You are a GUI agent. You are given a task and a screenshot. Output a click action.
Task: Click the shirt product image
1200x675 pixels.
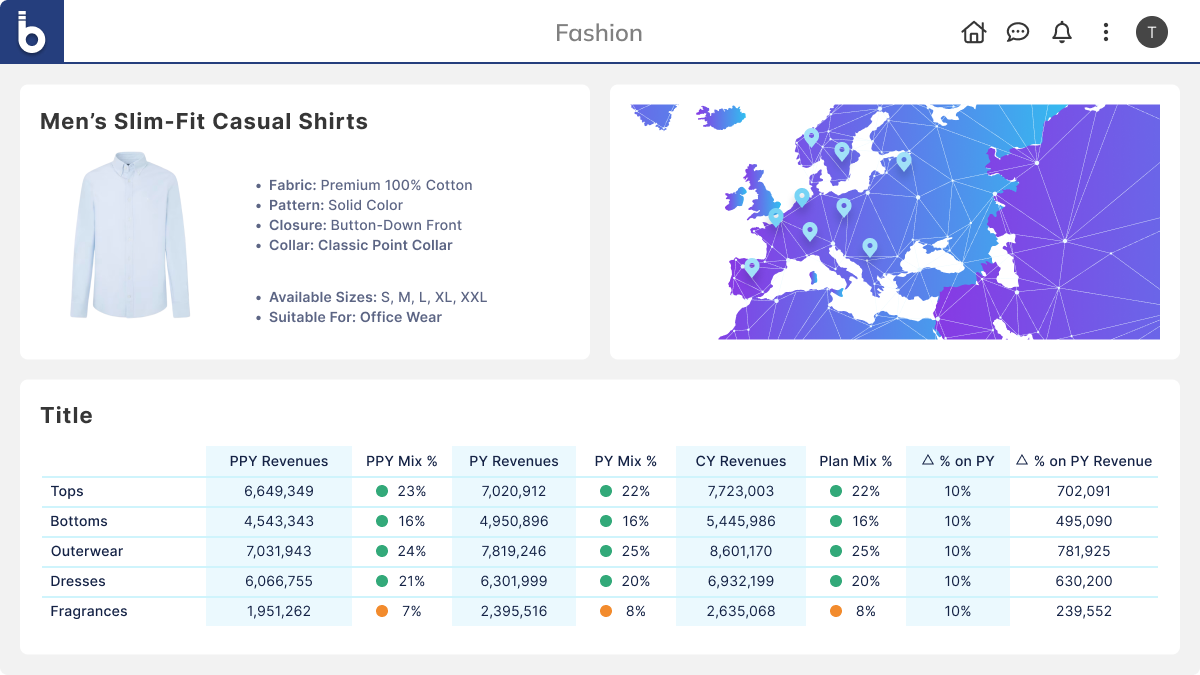tap(129, 235)
